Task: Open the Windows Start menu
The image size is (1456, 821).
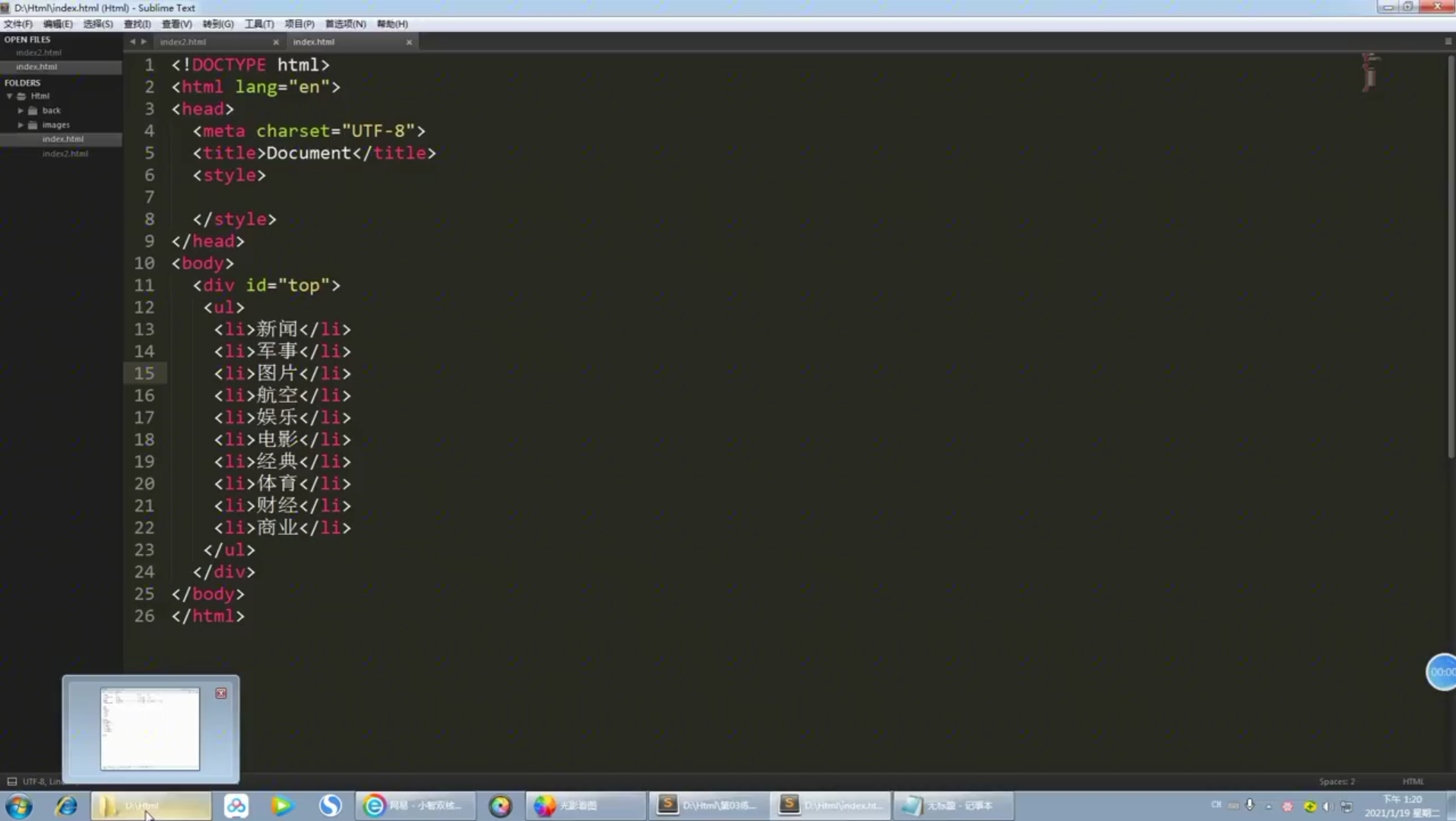Action: click(19, 806)
